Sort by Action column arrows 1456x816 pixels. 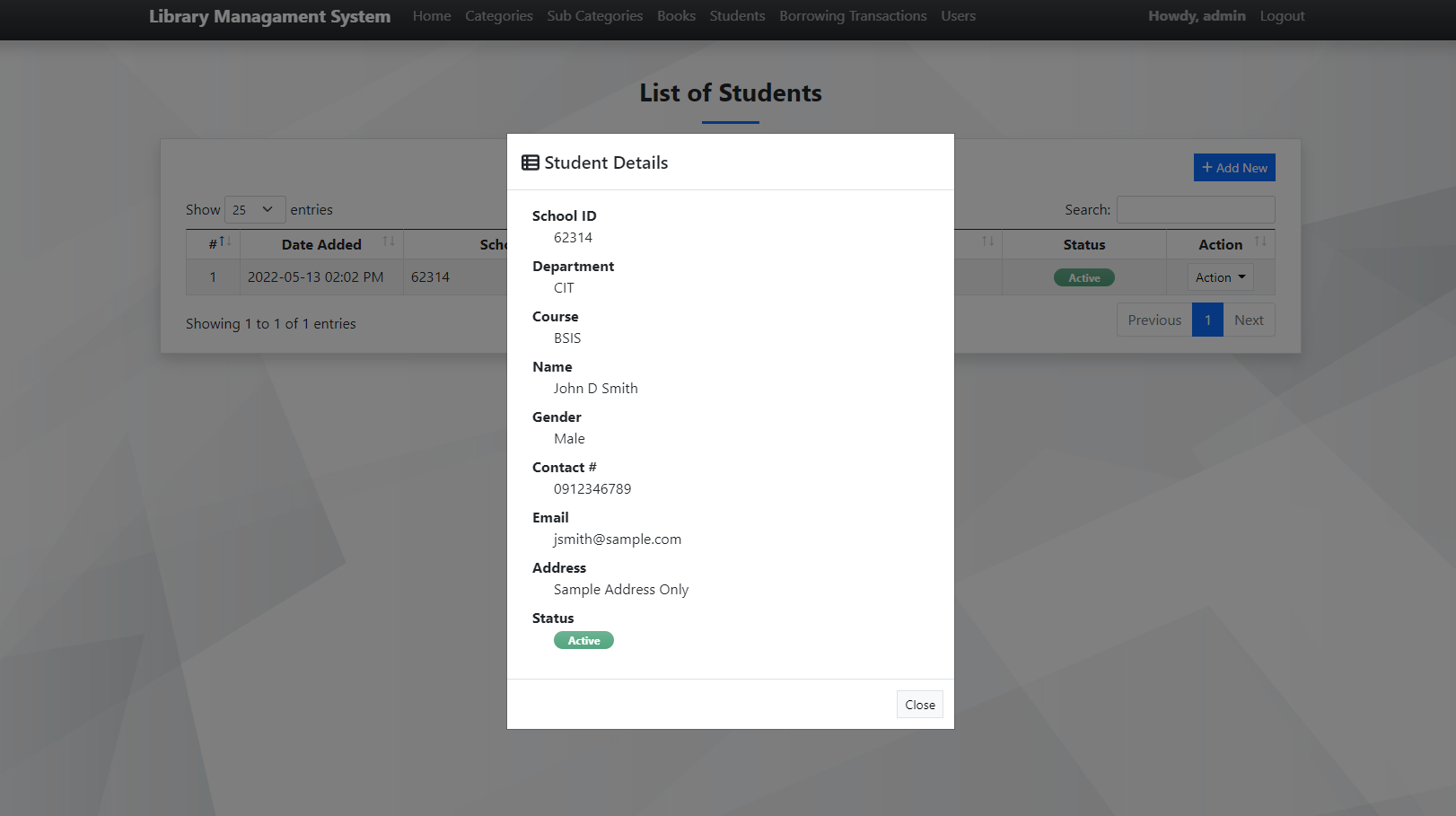(1260, 241)
